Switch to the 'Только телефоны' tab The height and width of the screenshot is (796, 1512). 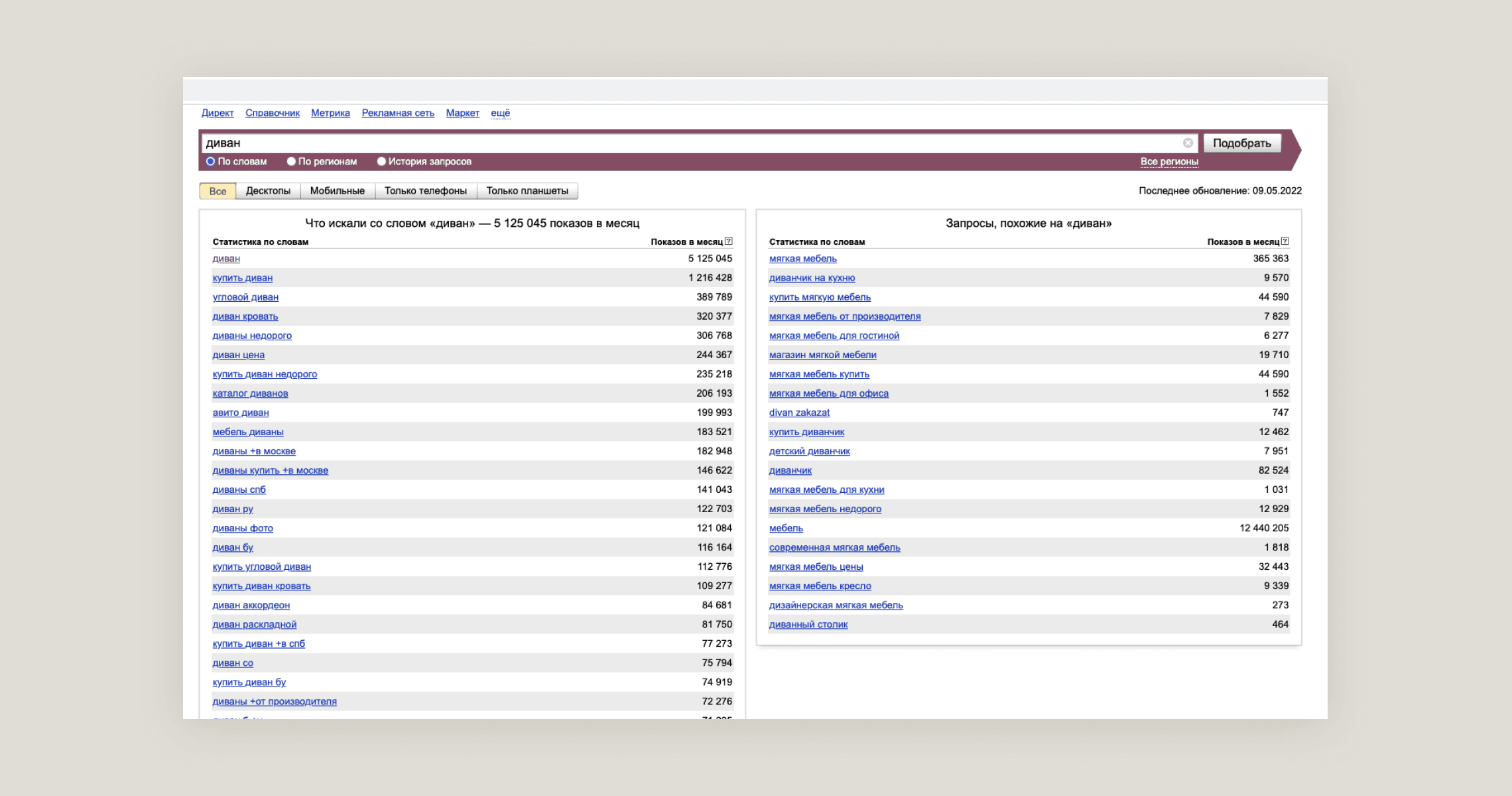(426, 191)
